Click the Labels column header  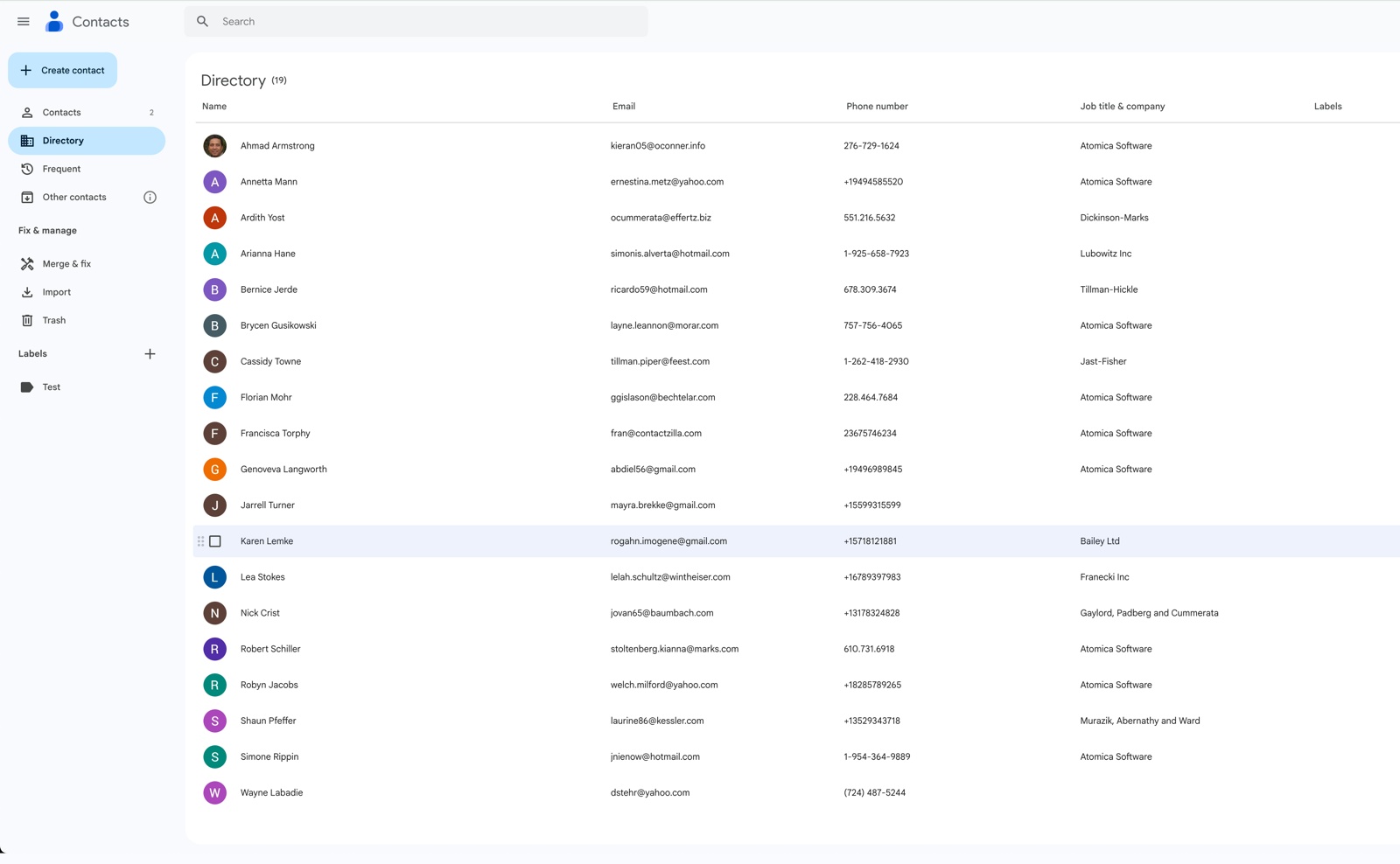point(1327,107)
